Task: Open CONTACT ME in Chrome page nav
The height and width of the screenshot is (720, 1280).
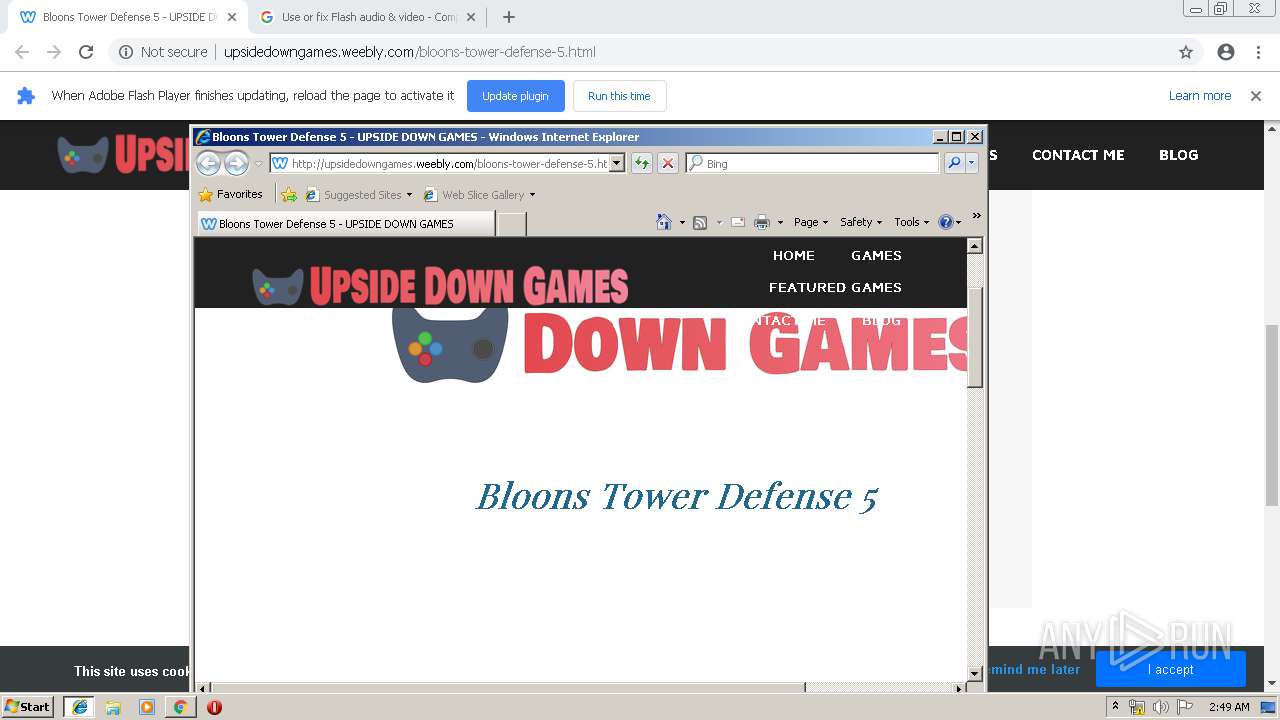Action: pos(1078,155)
